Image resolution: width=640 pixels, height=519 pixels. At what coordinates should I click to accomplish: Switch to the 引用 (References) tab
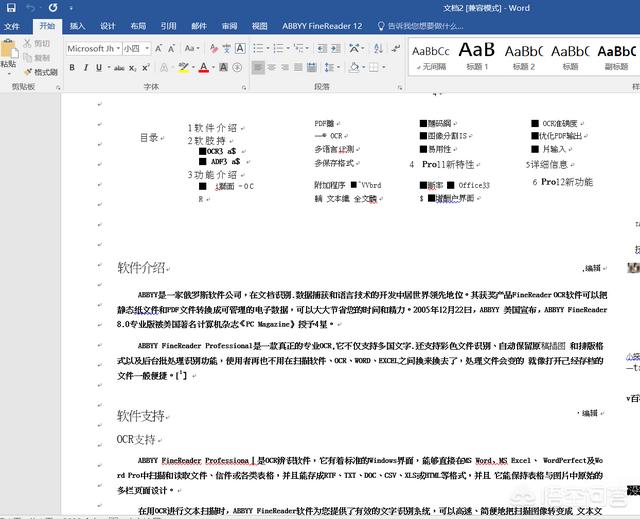pos(168,26)
